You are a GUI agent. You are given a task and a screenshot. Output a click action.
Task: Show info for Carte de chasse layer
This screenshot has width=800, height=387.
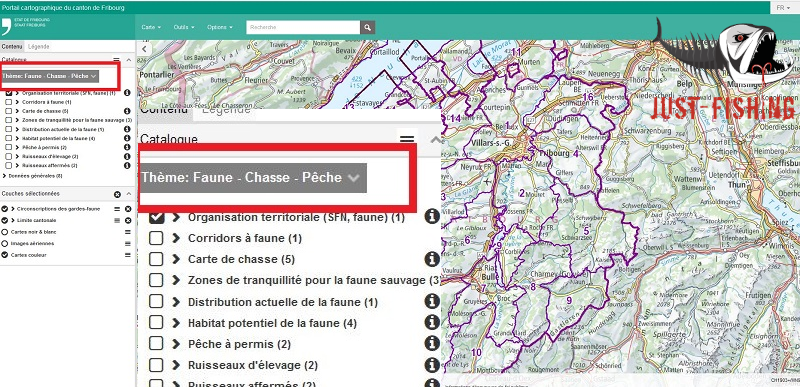pyautogui.click(x=127, y=111)
